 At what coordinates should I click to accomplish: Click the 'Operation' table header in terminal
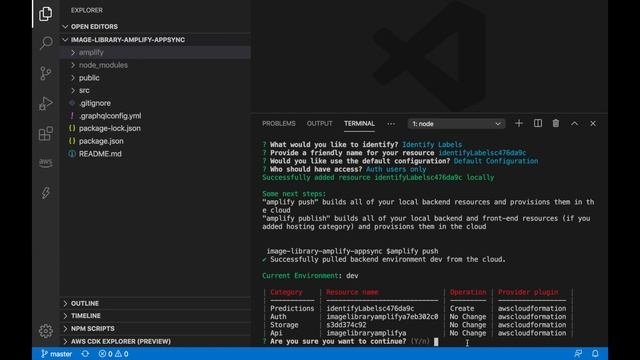pos(468,292)
